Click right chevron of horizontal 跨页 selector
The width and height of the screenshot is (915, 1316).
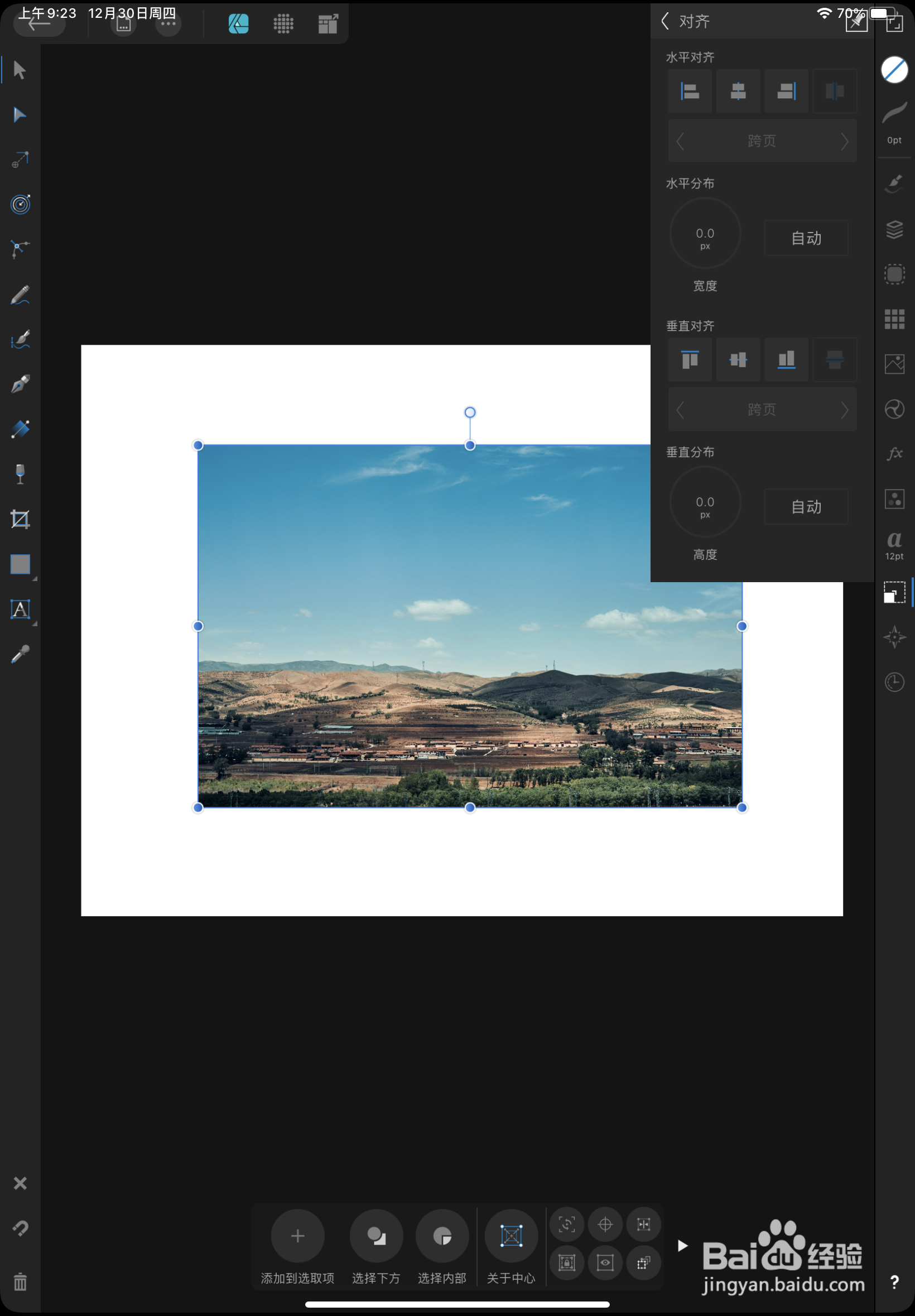pyautogui.click(x=845, y=141)
